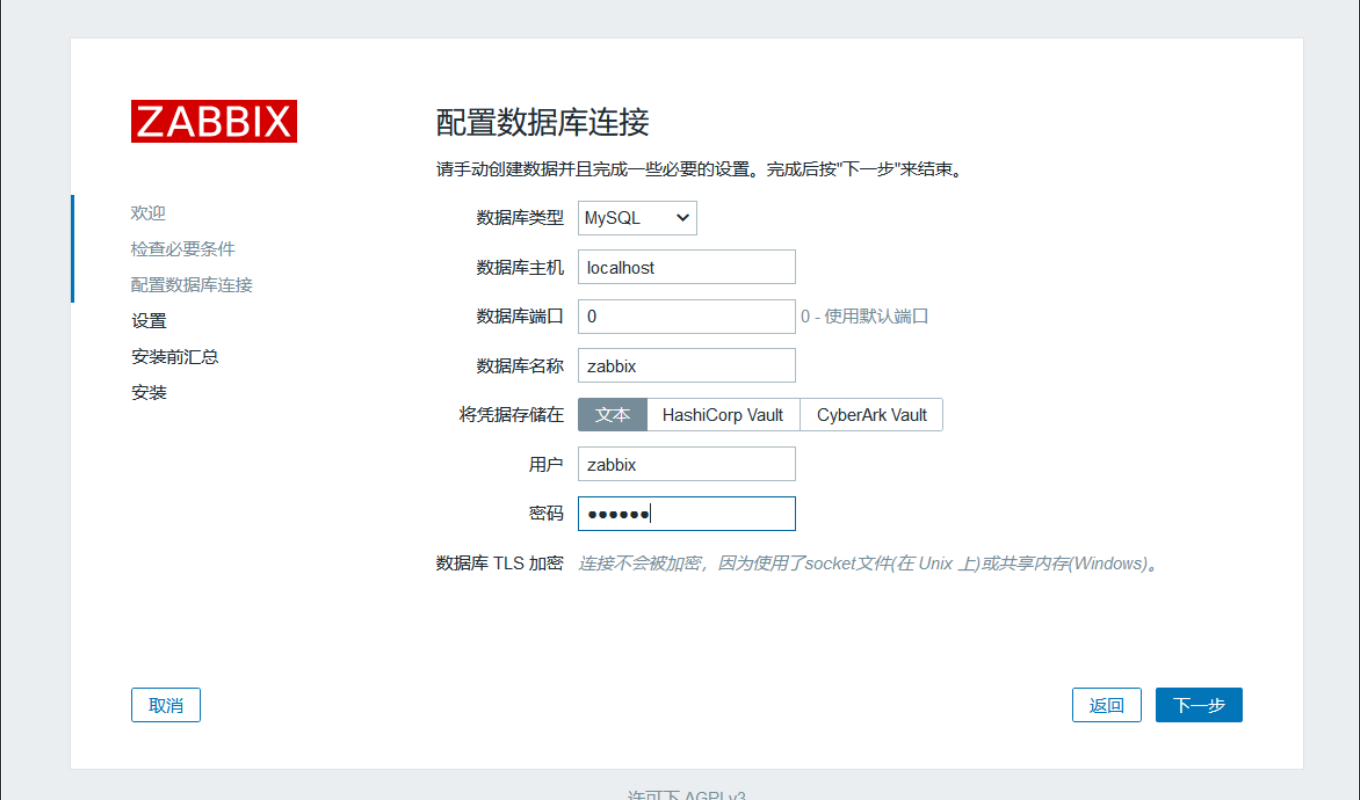Image resolution: width=1360 pixels, height=800 pixels.
Task: Select the 设置 sidebar step
Action: [x=149, y=321]
